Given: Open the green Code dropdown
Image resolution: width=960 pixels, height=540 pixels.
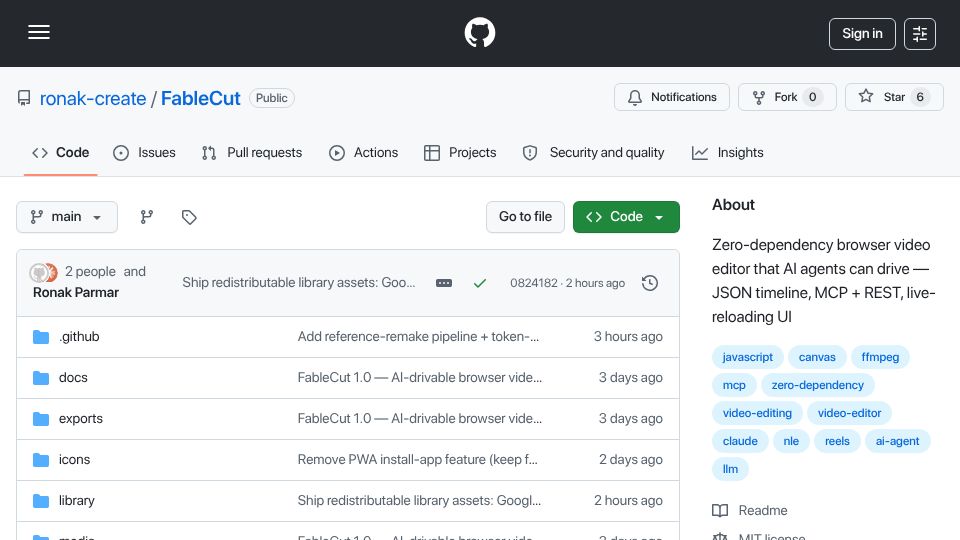Looking at the screenshot, I should click(626, 217).
